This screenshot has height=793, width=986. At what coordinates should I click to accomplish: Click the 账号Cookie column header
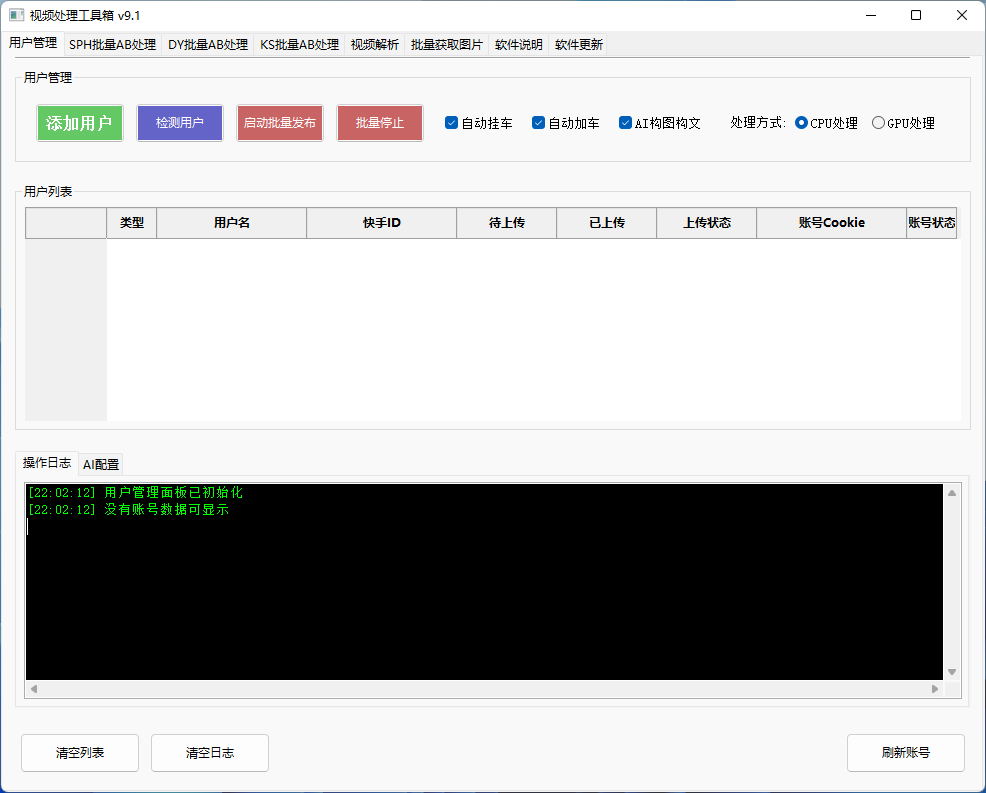pyautogui.click(x=831, y=223)
